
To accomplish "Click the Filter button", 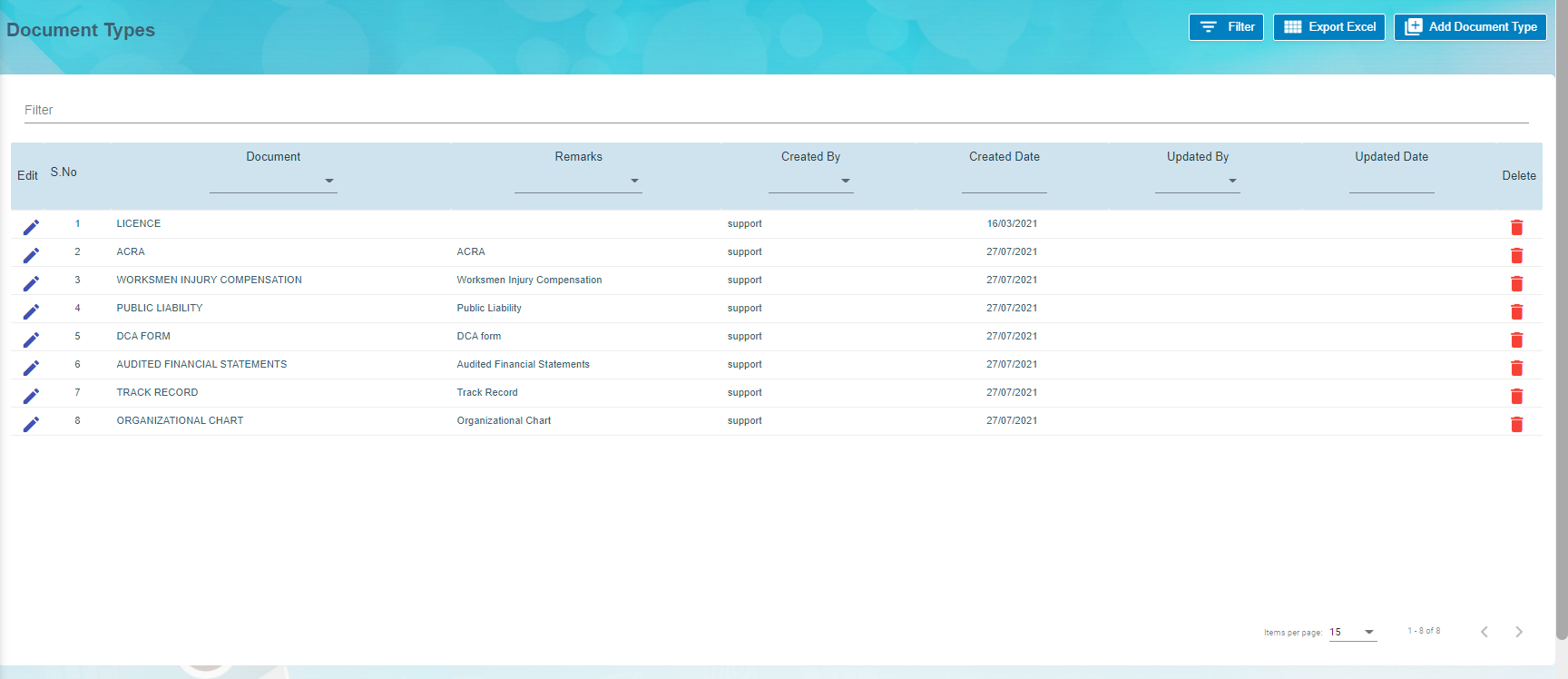I will [x=1226, y=27].
